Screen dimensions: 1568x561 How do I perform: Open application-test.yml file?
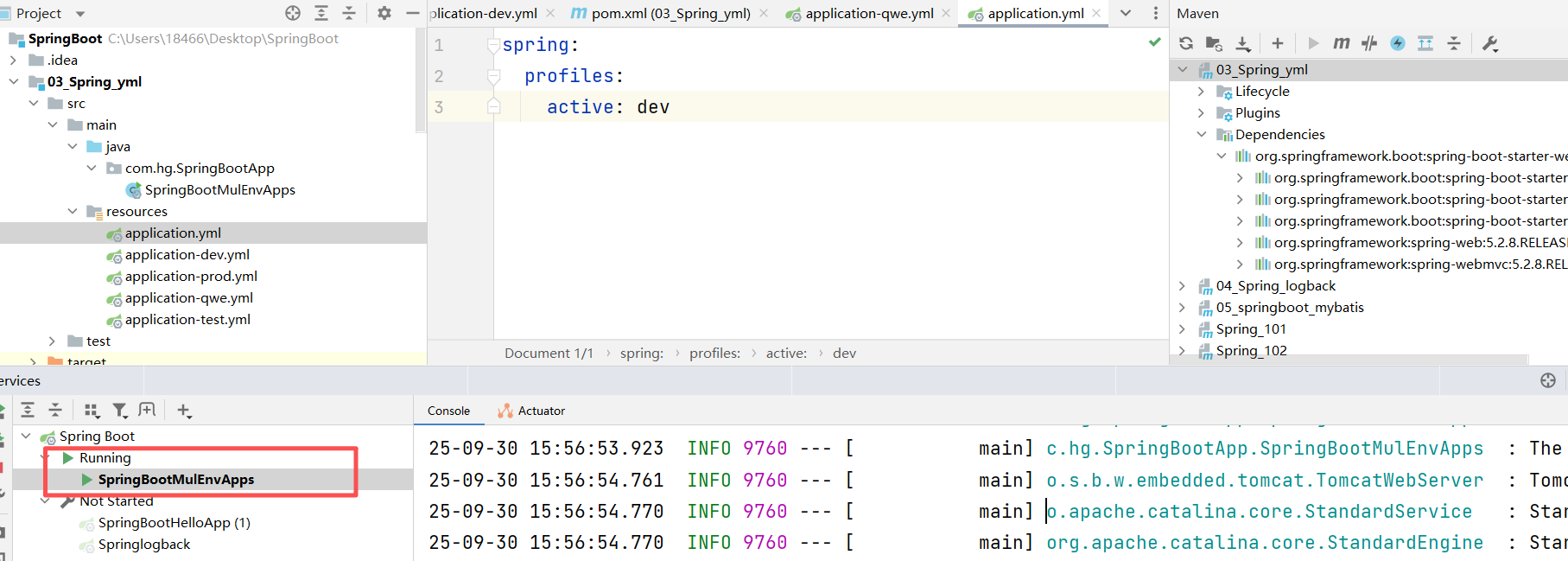coord(187,319)
